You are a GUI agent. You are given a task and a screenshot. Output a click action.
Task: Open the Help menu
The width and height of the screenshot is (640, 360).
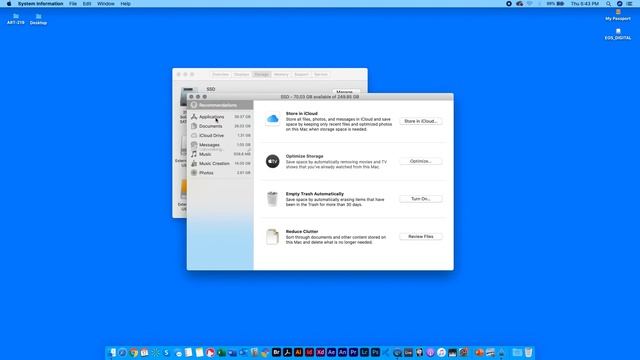pos(126,4)
